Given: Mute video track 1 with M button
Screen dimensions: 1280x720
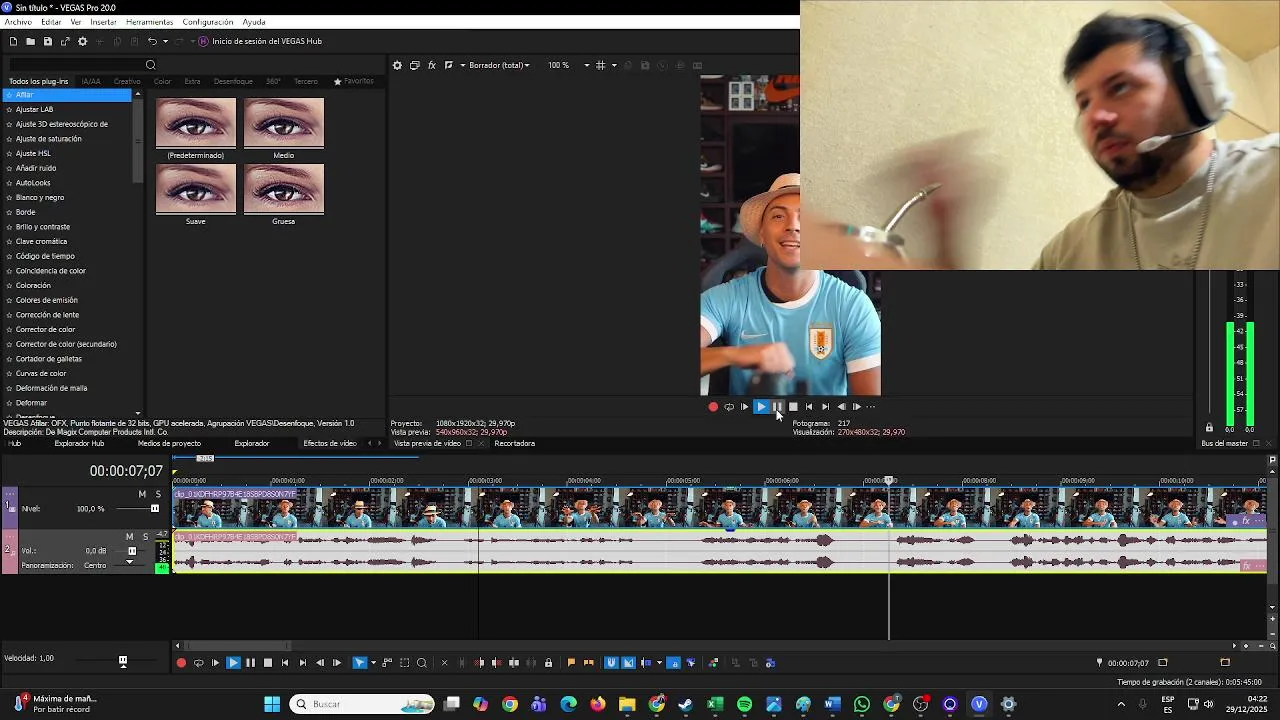Looking at the screenshot, I should [x=142, y=494].
